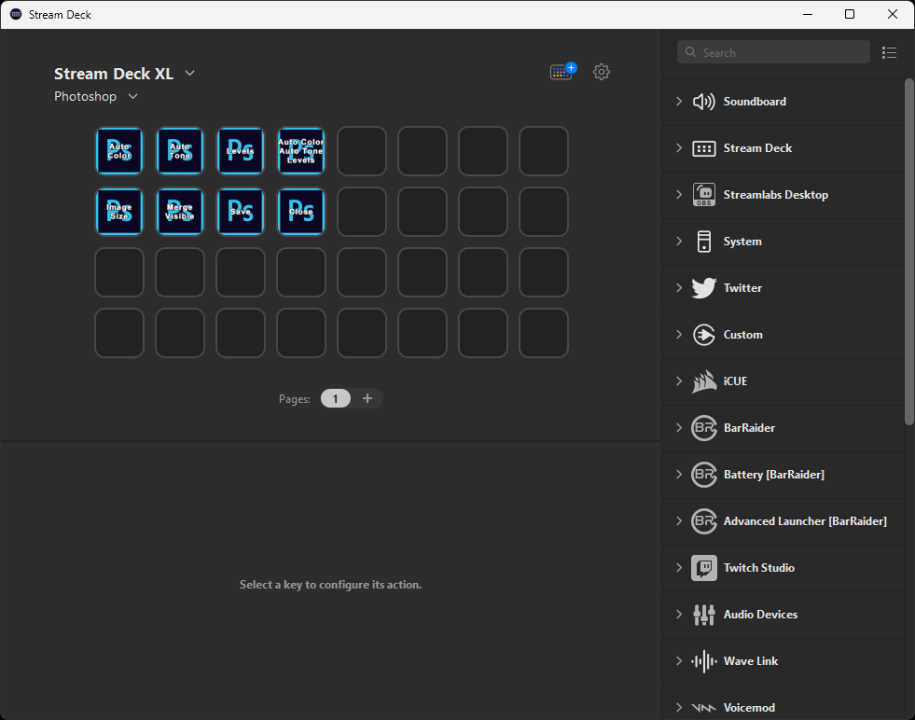Viewport: 915px width, 720px height.
Task: Select the Auto Color Photoshop key
Action: pyautogui.click(x=119, y=151)
